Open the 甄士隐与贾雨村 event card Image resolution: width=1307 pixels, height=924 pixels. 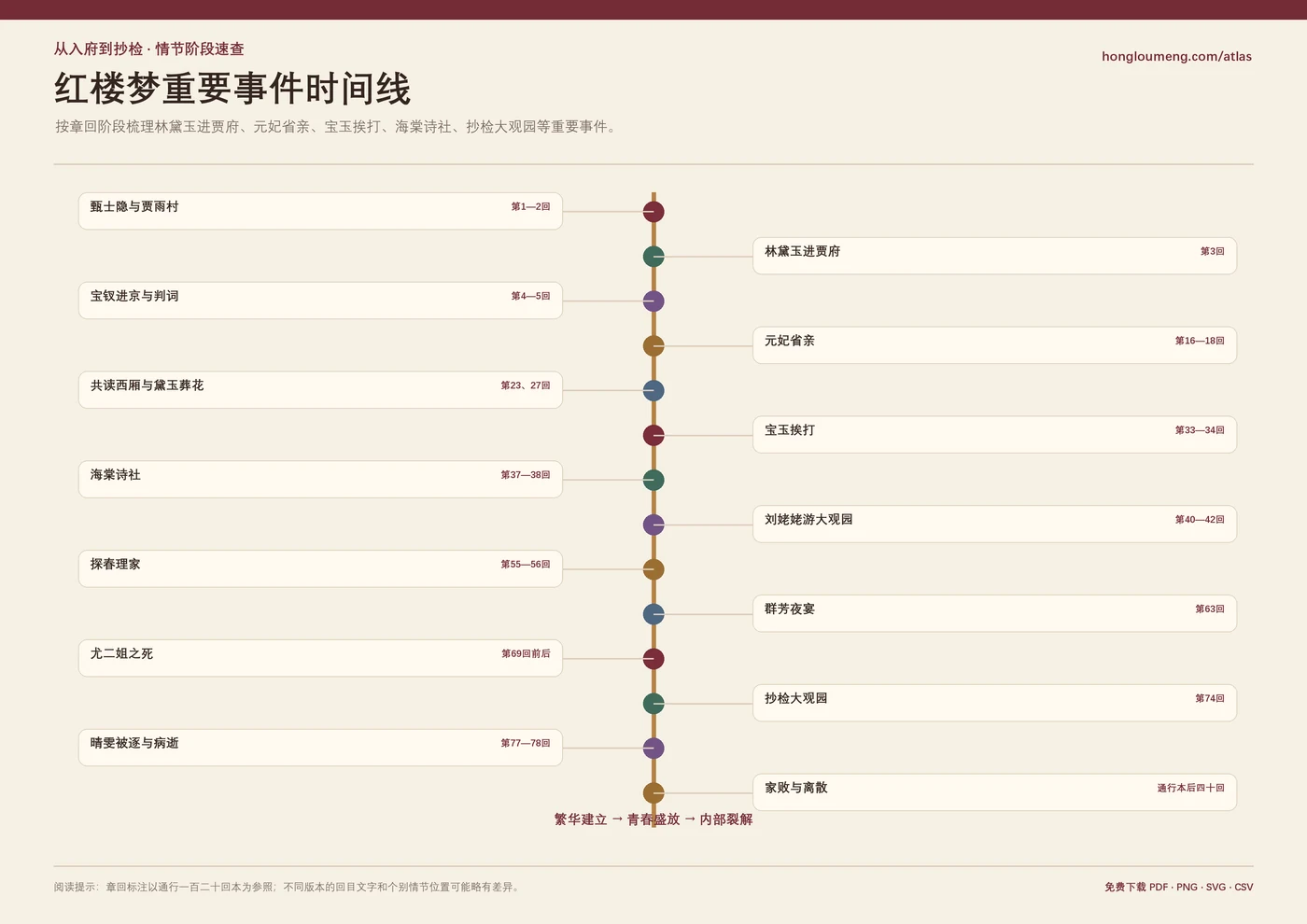tap(320, 211)
